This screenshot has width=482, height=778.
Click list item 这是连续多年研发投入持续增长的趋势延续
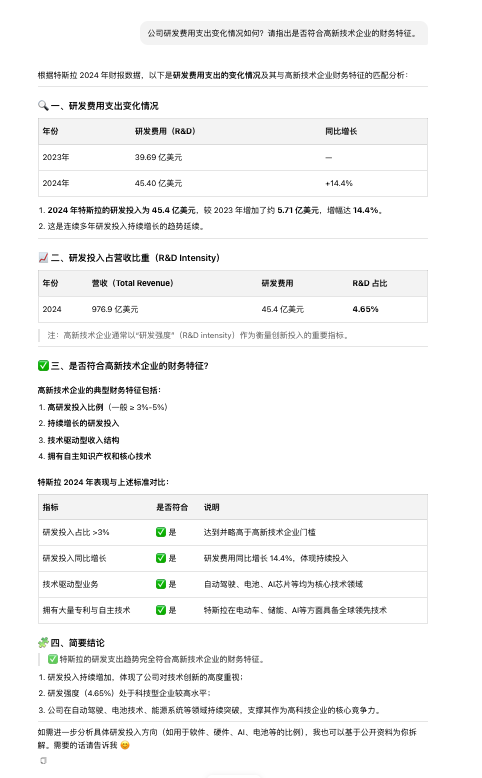pyautogui.click(x=126, y=226)
